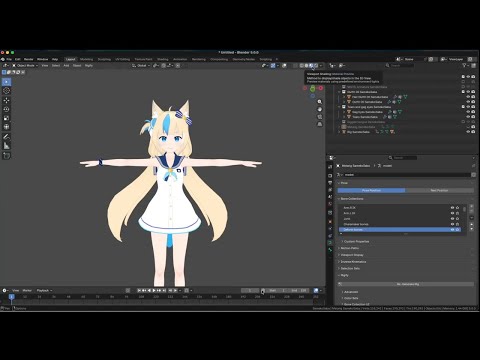Expand the Viewport Display panel
This screenshot has height=360, width=480.
click(x=351, y=255)
